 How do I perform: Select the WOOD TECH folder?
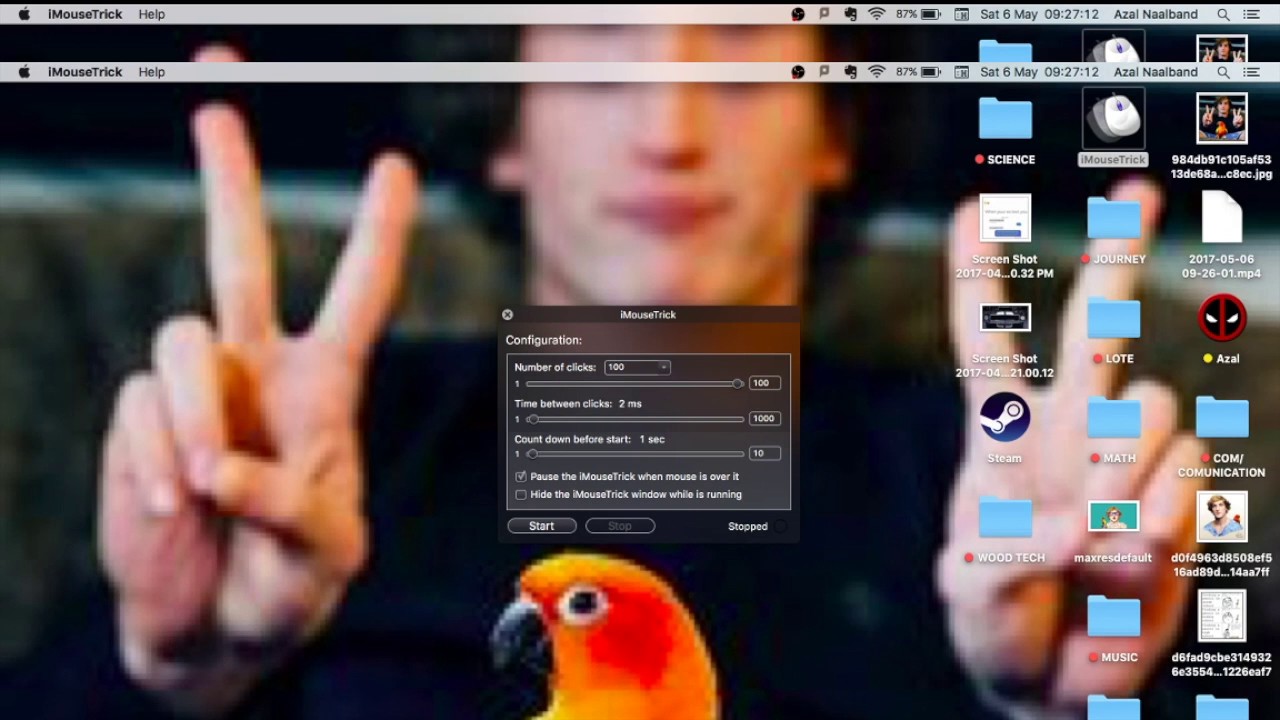1005,517
